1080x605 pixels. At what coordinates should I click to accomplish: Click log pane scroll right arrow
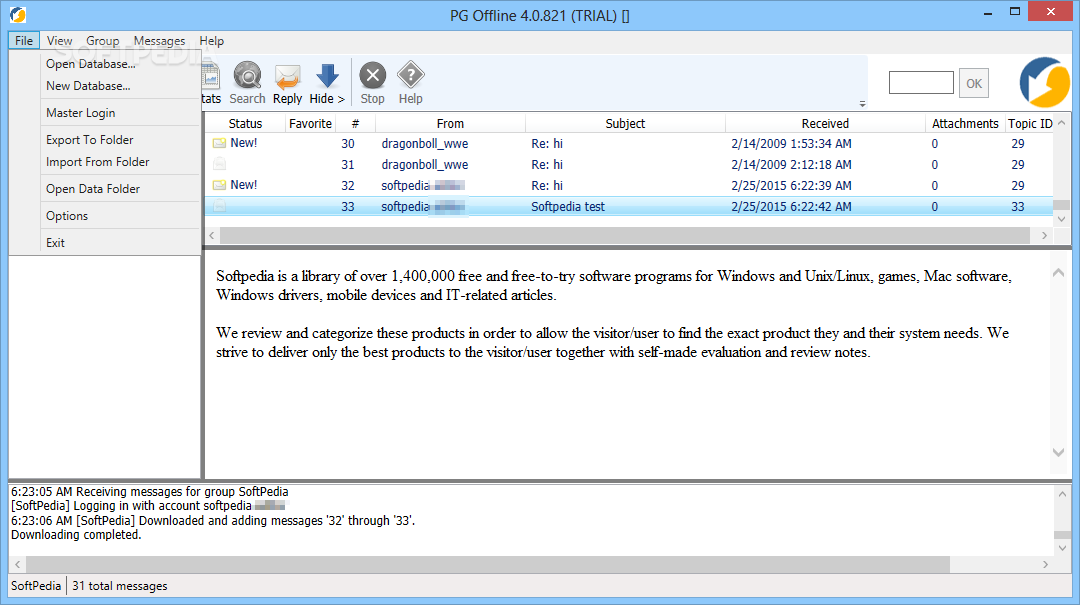1046,564
